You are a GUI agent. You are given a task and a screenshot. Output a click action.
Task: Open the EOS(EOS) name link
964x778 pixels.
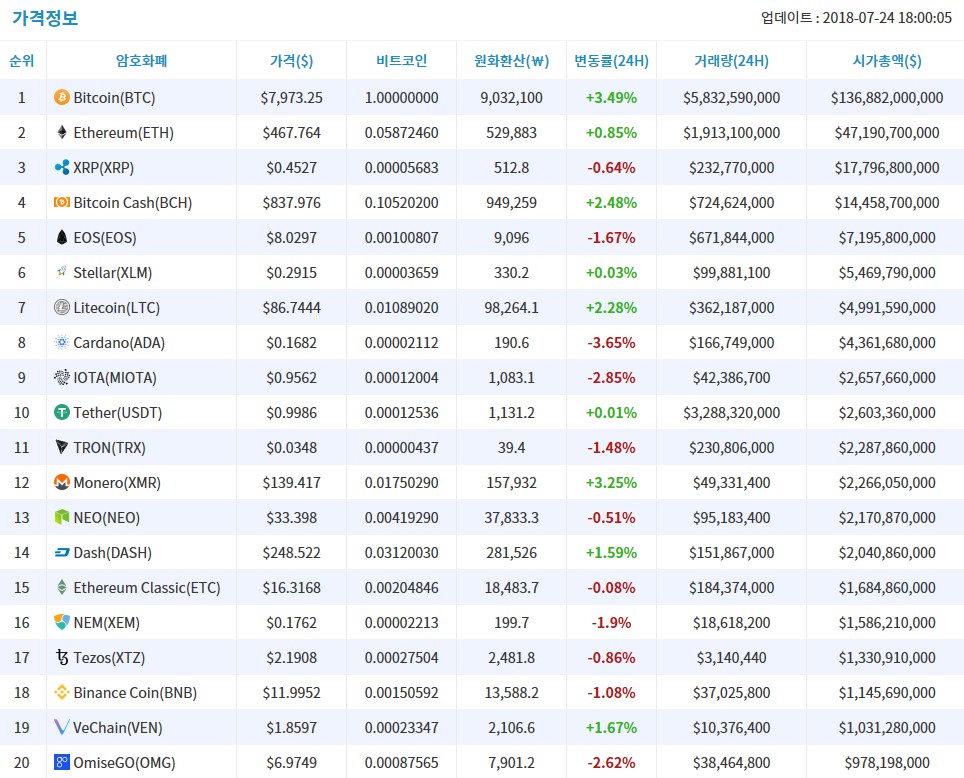[105, 238]
